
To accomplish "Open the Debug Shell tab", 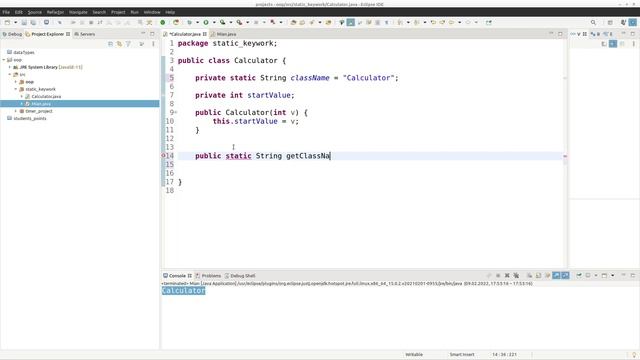I will [240, 276].
